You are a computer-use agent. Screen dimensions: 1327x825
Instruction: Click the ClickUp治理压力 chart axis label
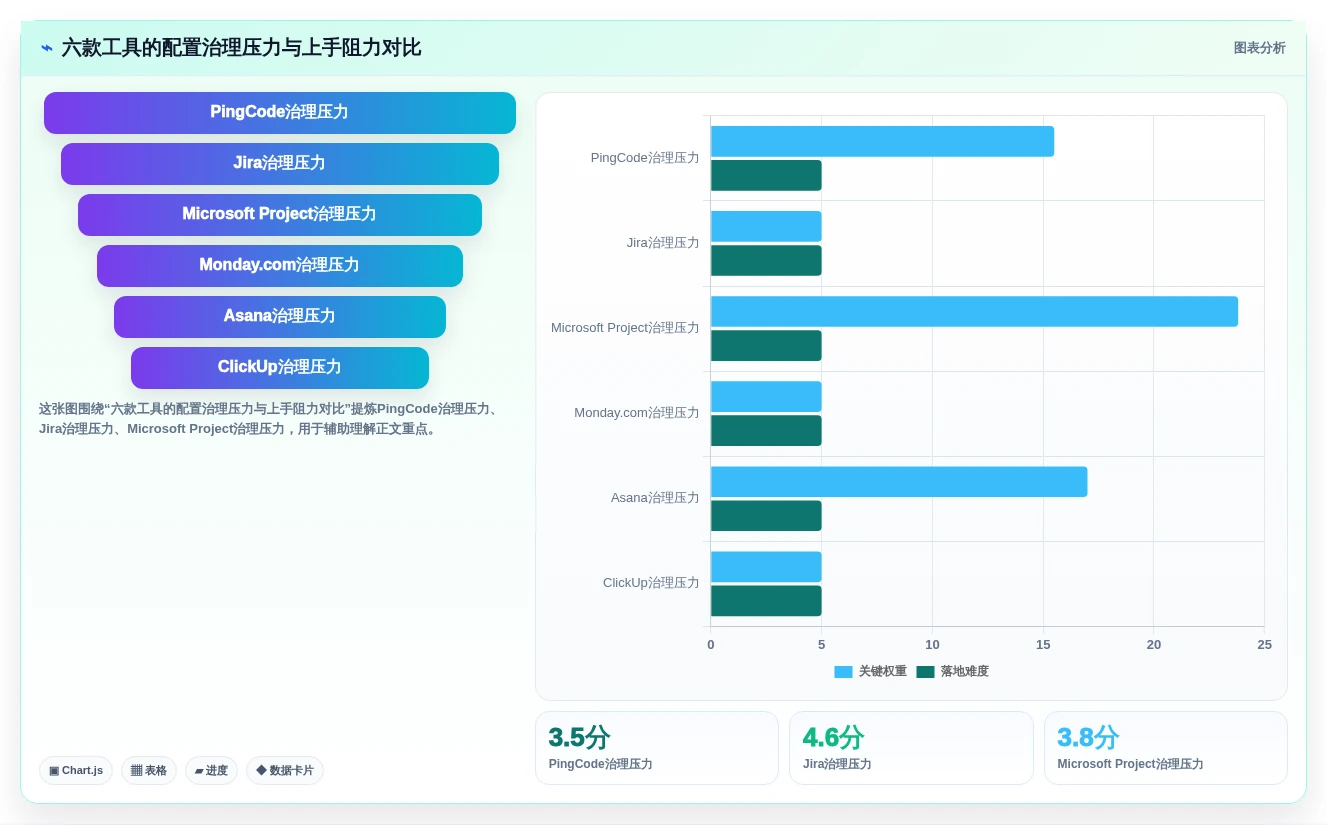[x=651, y=583]
